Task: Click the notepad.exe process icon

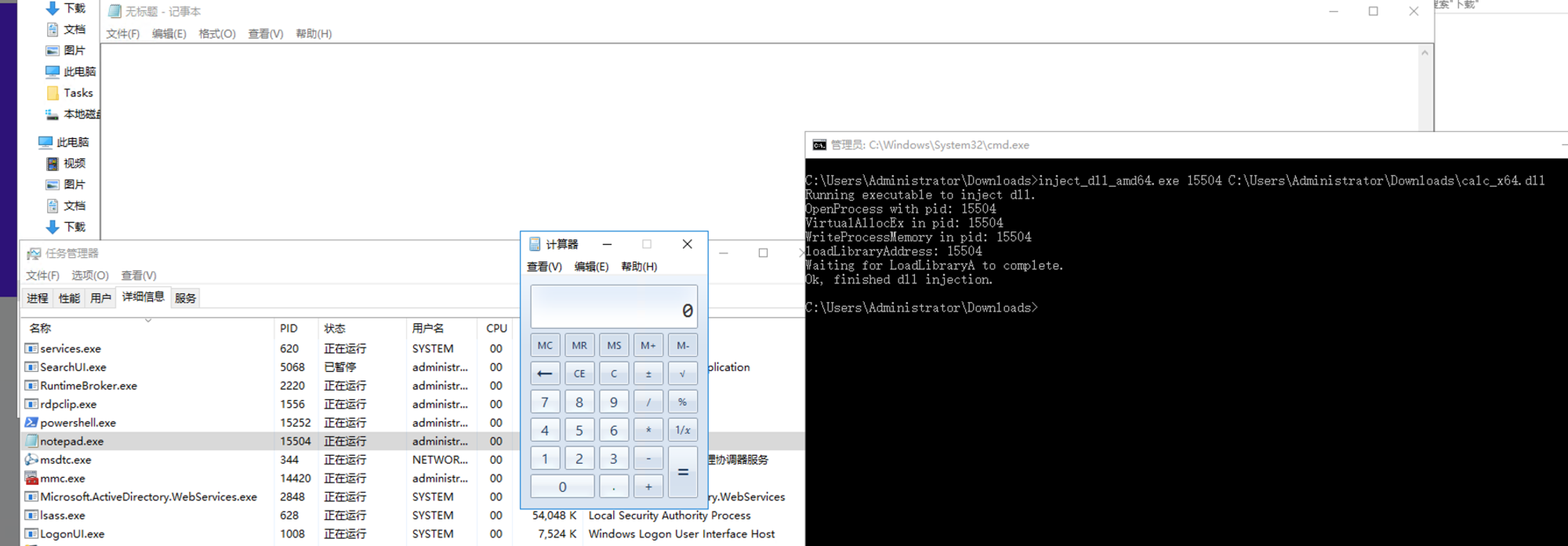Action: [31, 442]
